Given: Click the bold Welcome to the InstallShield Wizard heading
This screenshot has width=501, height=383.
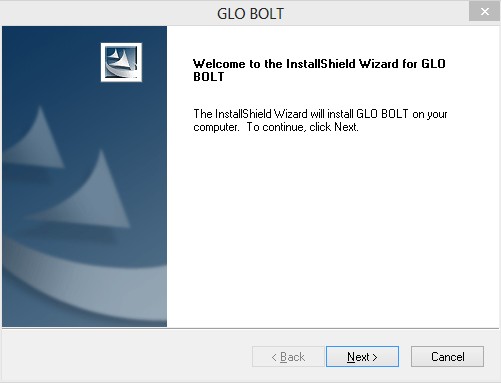Looking at the screenshot, I should tap(319, 70).
